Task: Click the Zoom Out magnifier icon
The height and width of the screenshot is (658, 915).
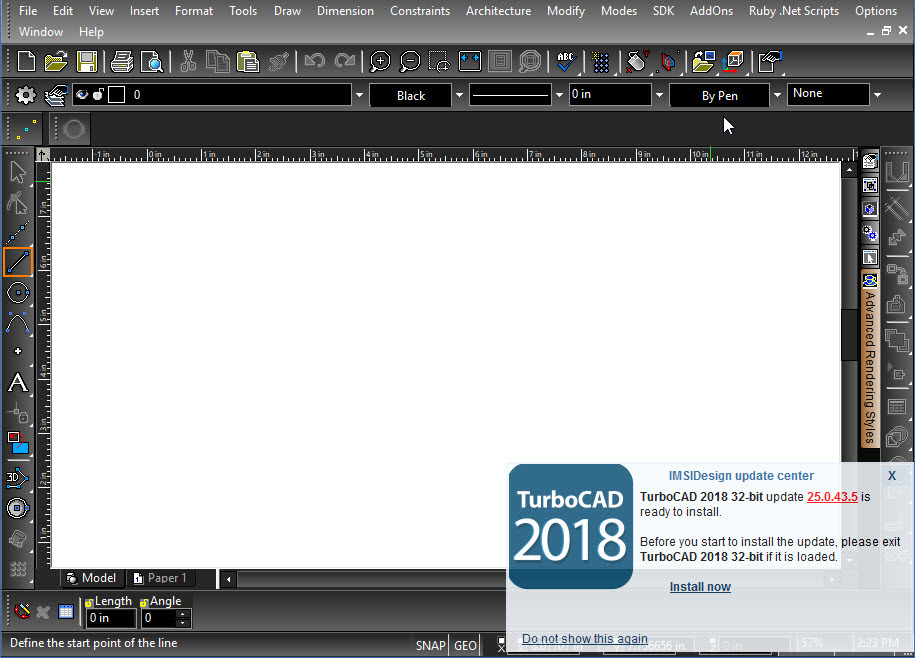Action: [x=410, y=61]
